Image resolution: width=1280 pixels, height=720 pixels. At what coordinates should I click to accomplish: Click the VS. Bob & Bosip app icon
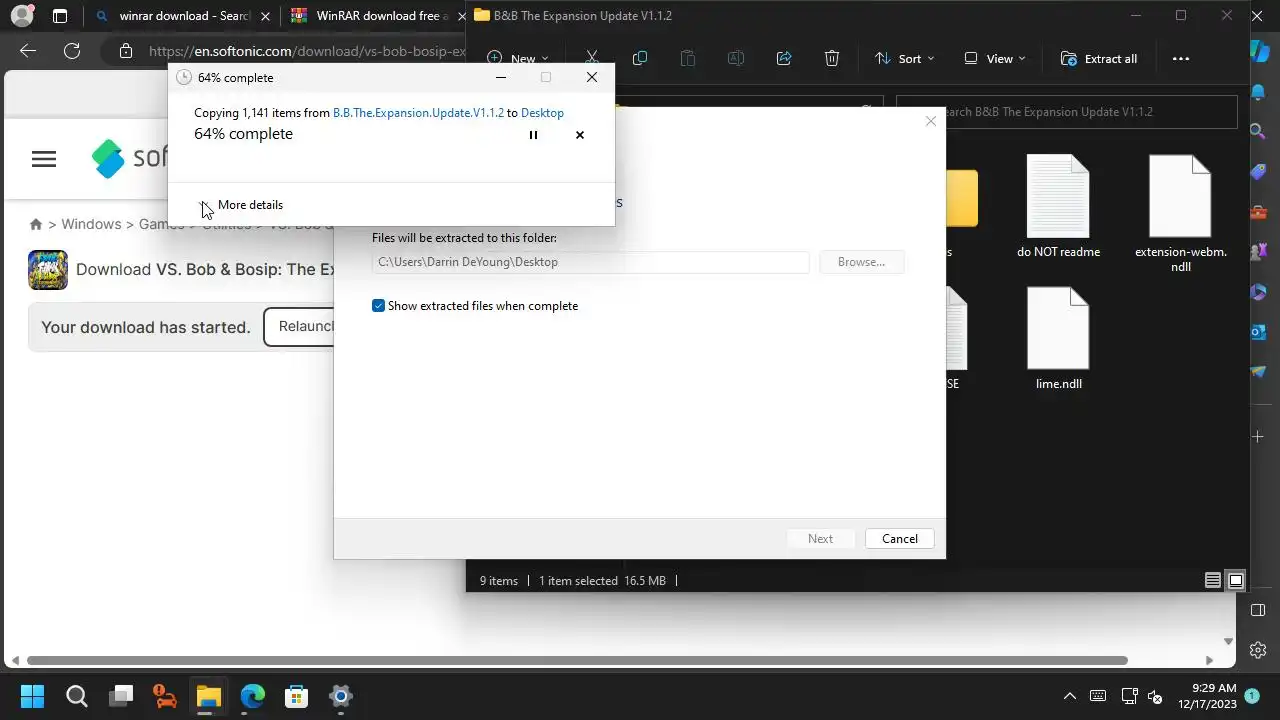click(x=48, y=270)
